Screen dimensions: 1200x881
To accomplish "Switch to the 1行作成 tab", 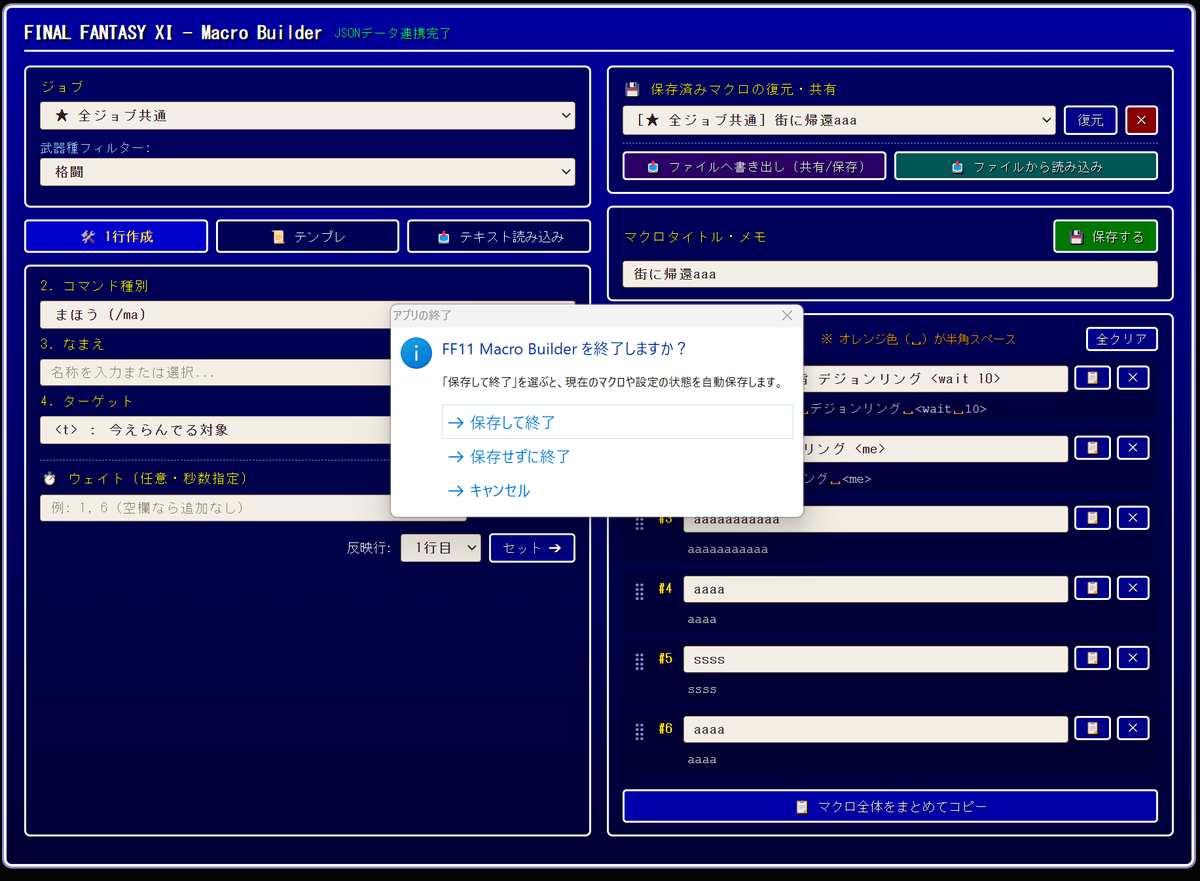I will click(116, 237).
